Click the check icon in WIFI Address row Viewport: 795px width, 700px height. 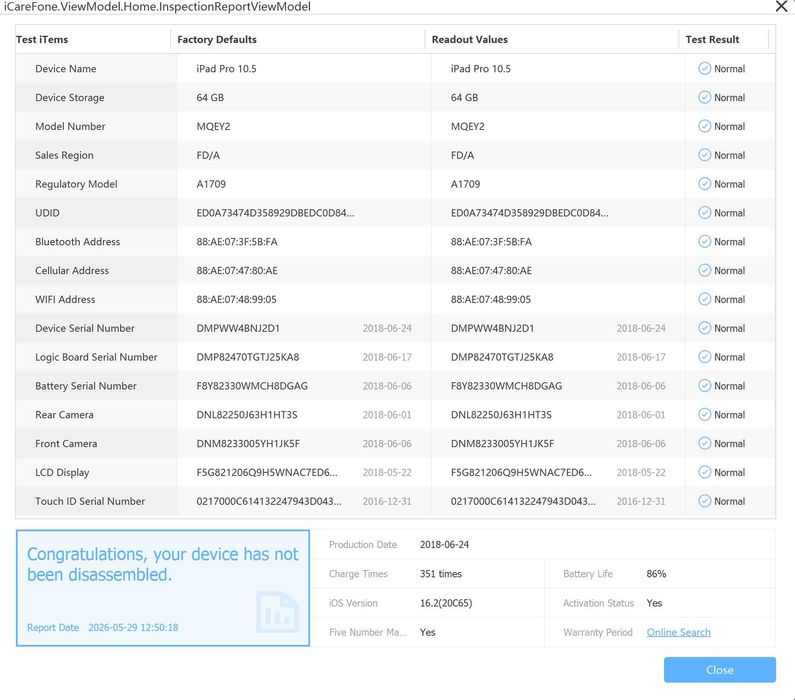(704, 299)
